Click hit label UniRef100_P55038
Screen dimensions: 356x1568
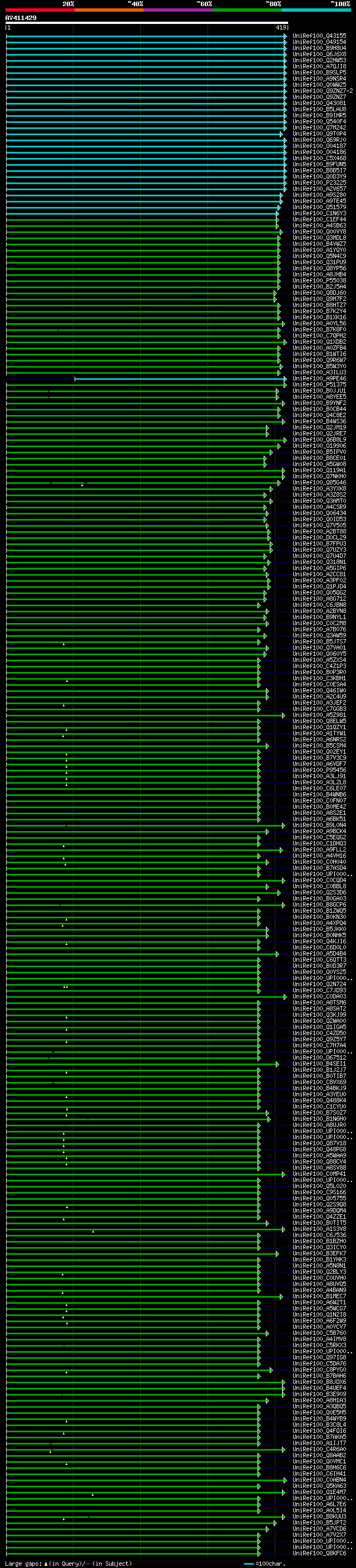(319, 280)
